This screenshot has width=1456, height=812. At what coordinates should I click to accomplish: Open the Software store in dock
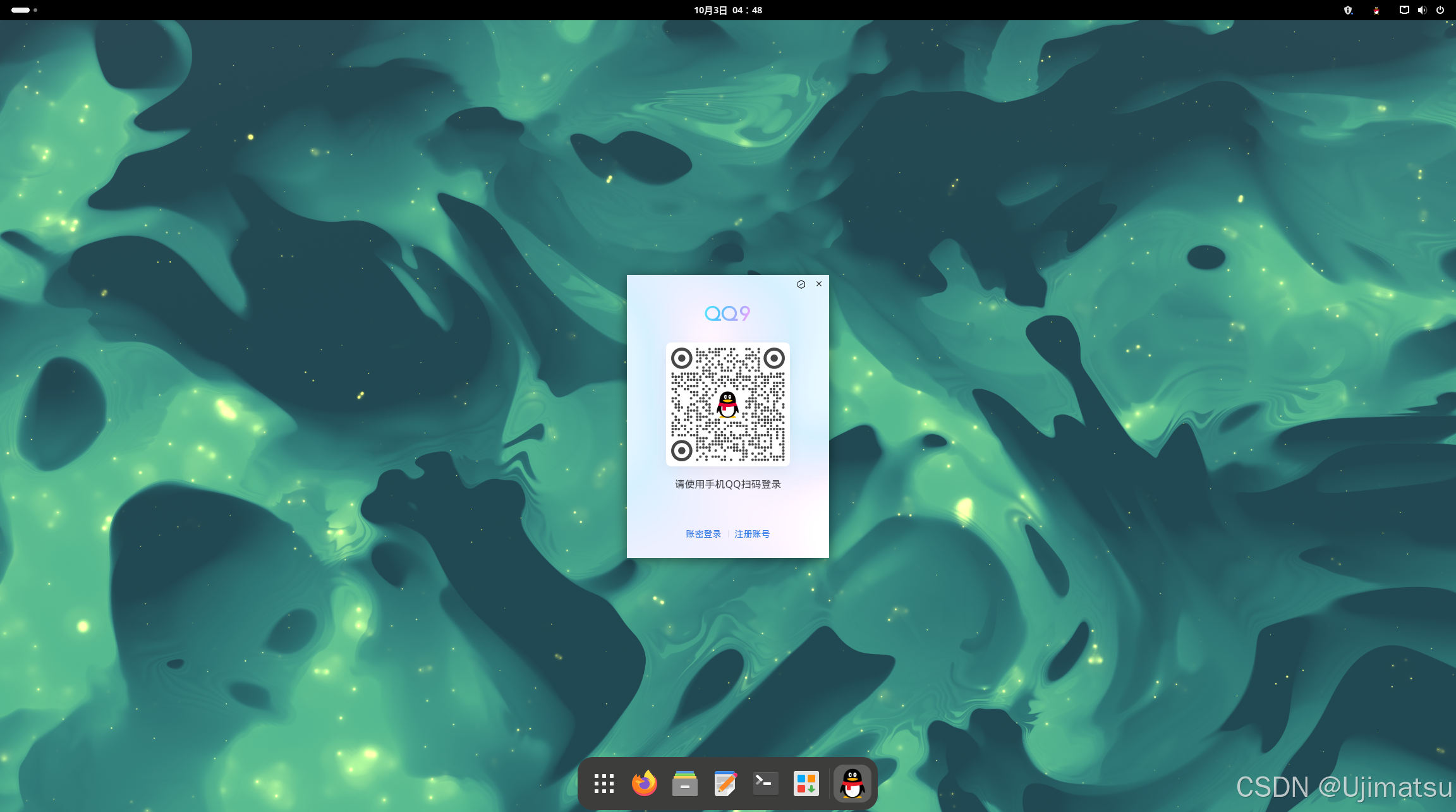click(806, 784)
